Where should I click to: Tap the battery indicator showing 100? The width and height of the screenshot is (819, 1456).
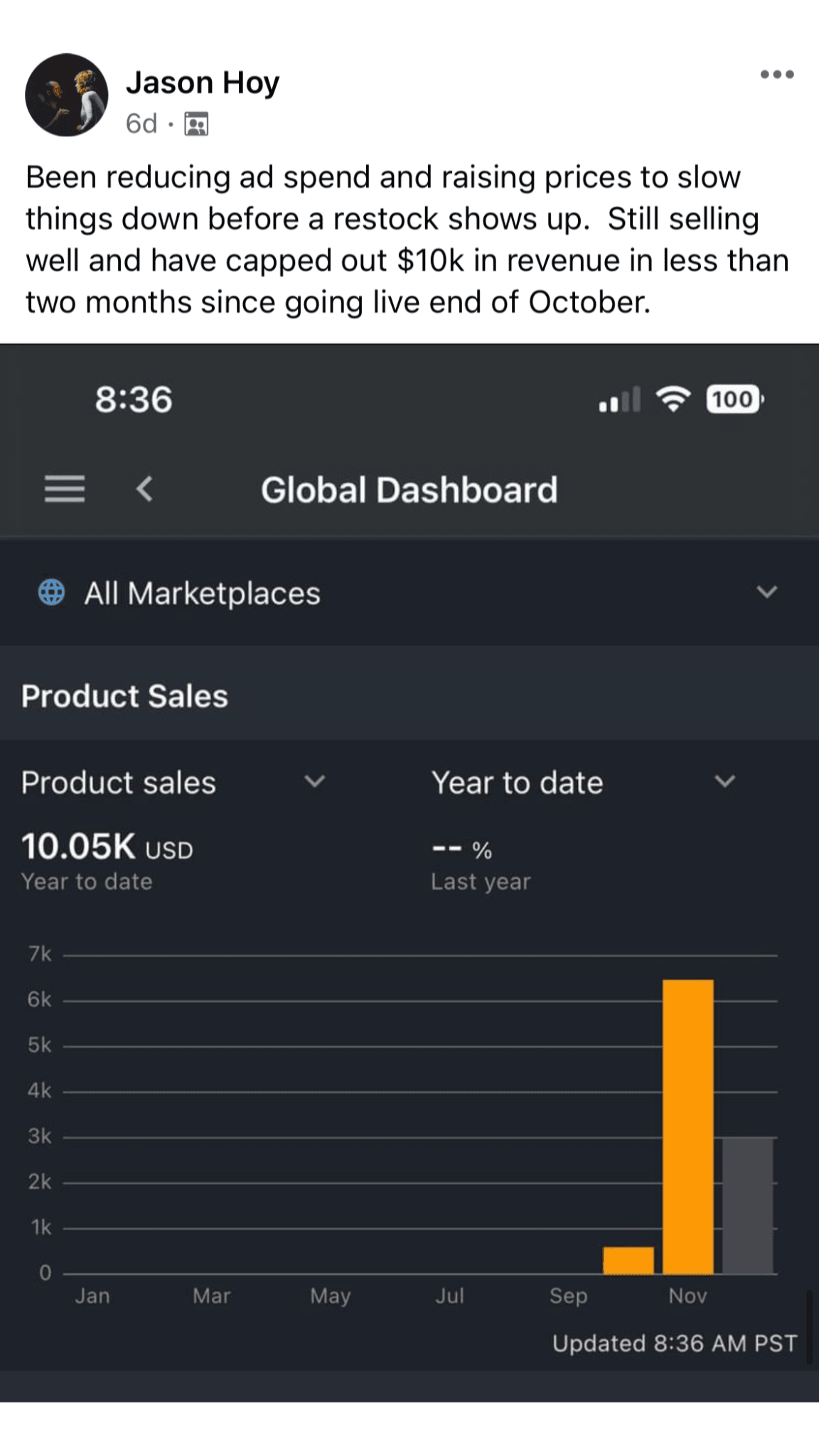click(734, 400)
